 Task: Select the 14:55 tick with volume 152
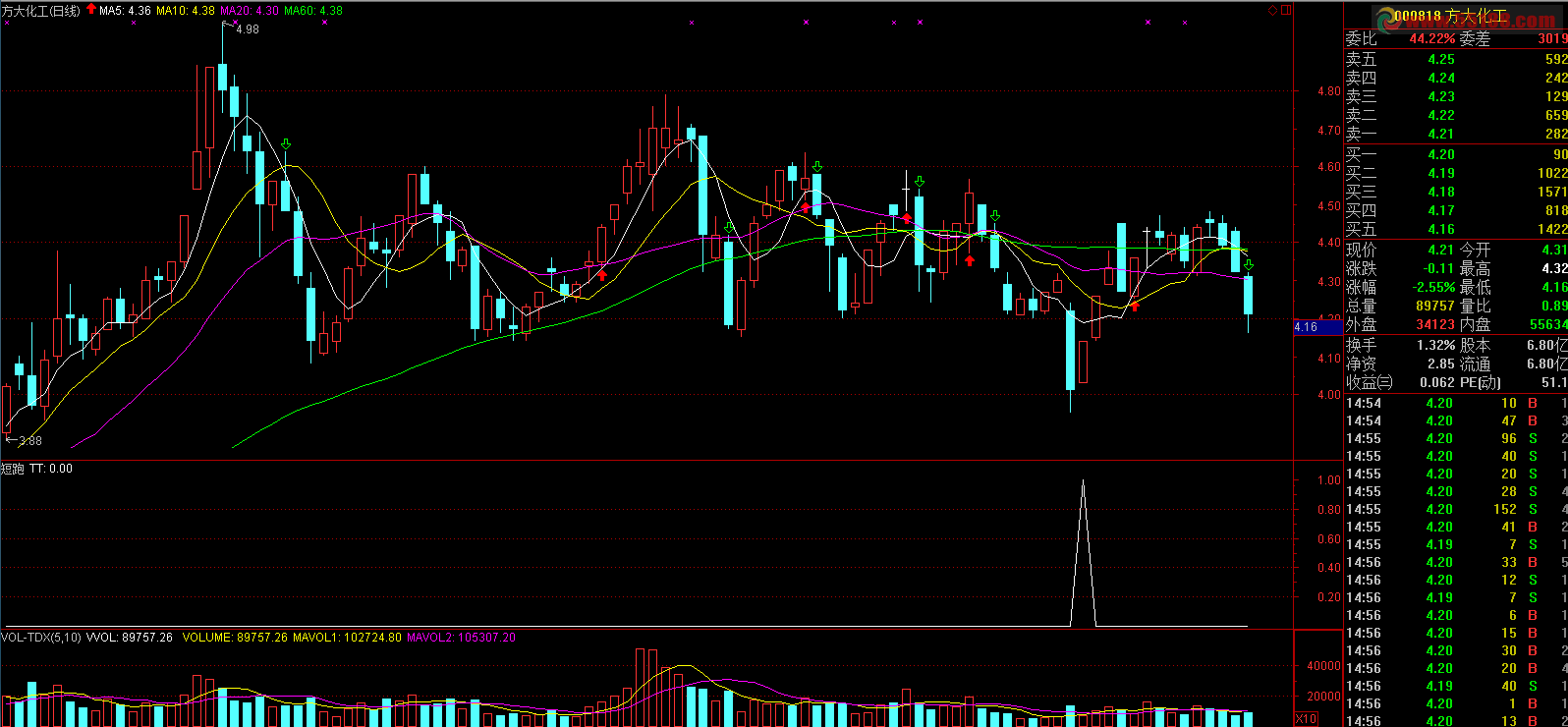click(1456, 509)
